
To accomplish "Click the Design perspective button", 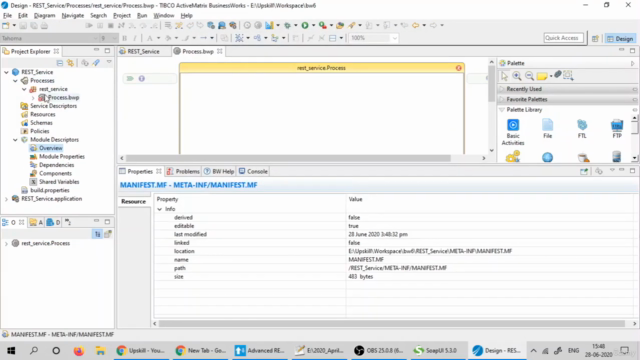I will click(x=620, y=38).
